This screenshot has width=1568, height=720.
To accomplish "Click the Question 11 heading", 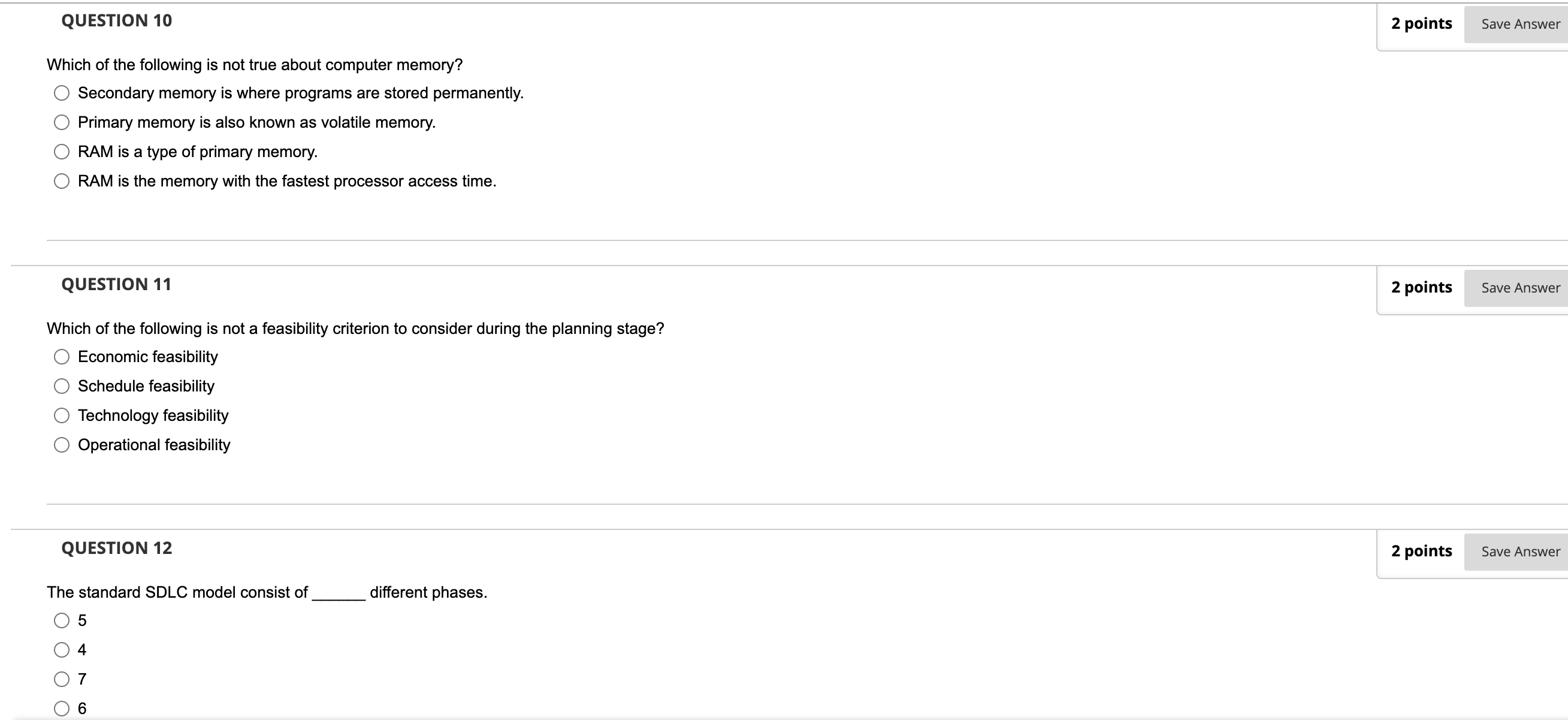I will point(117,285).
